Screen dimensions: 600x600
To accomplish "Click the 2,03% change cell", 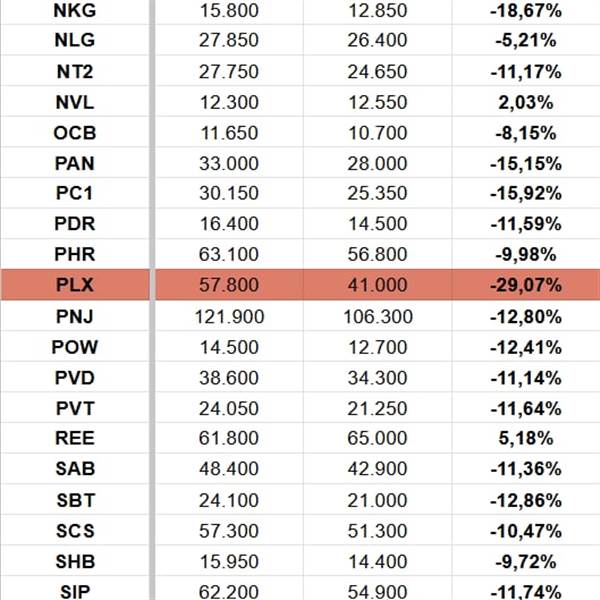I will coord(524,101).
